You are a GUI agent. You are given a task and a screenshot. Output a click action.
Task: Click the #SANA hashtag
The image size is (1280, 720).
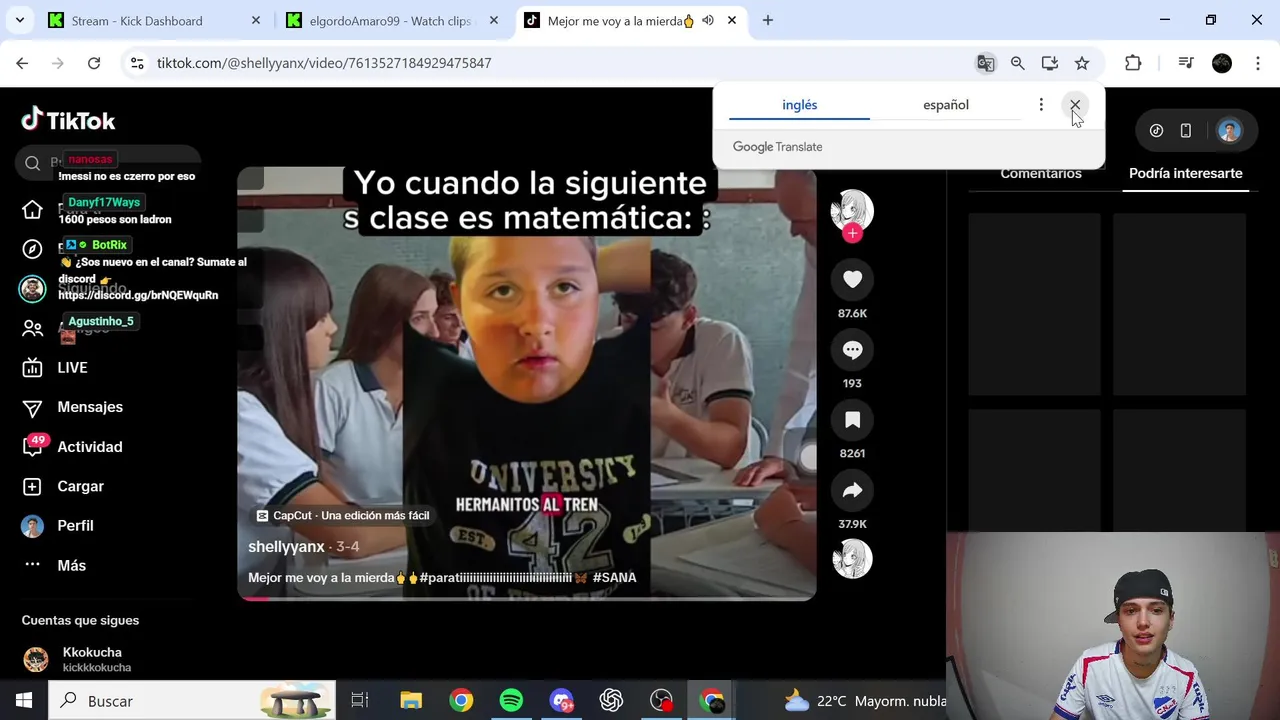click(x=614, y=578)
